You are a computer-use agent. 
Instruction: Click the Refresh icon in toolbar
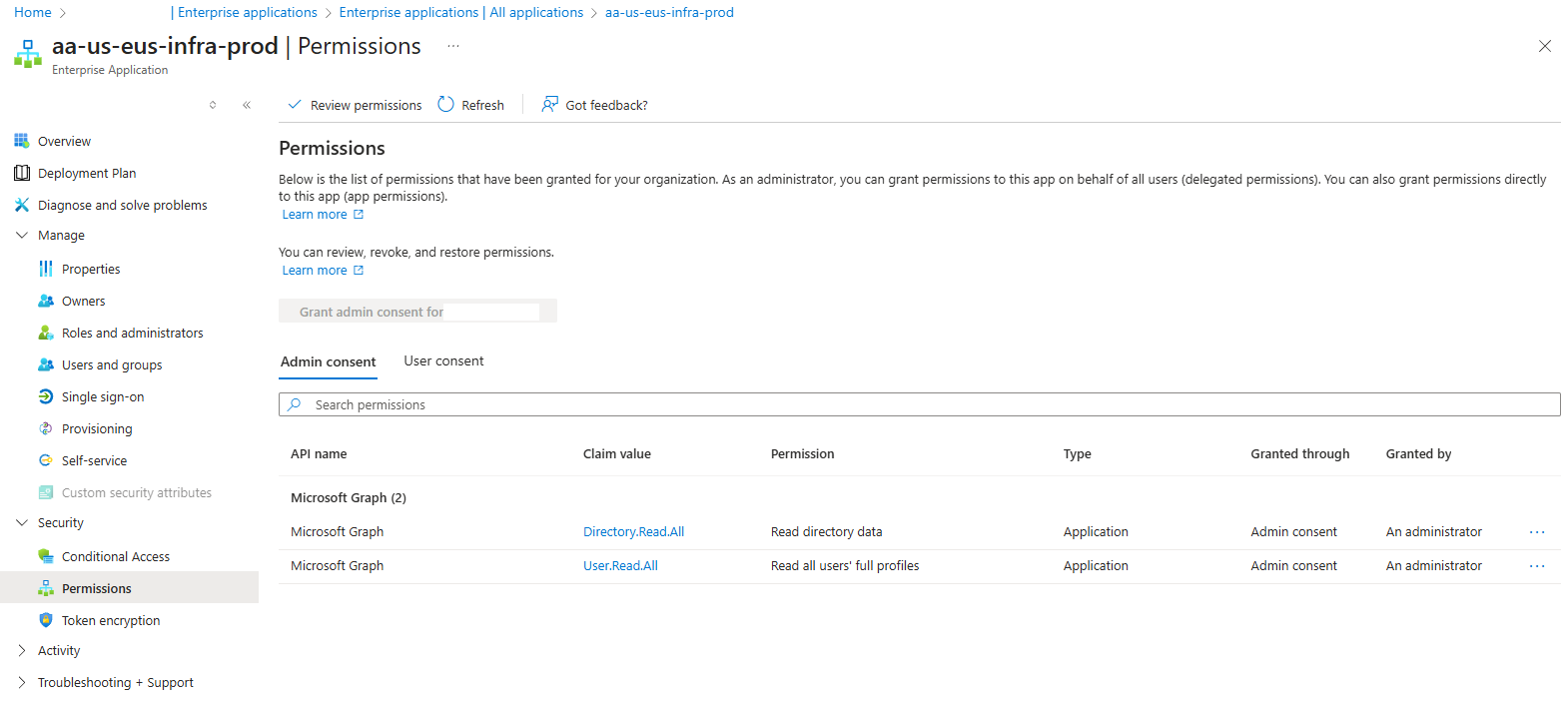click(x=446, y=105)
